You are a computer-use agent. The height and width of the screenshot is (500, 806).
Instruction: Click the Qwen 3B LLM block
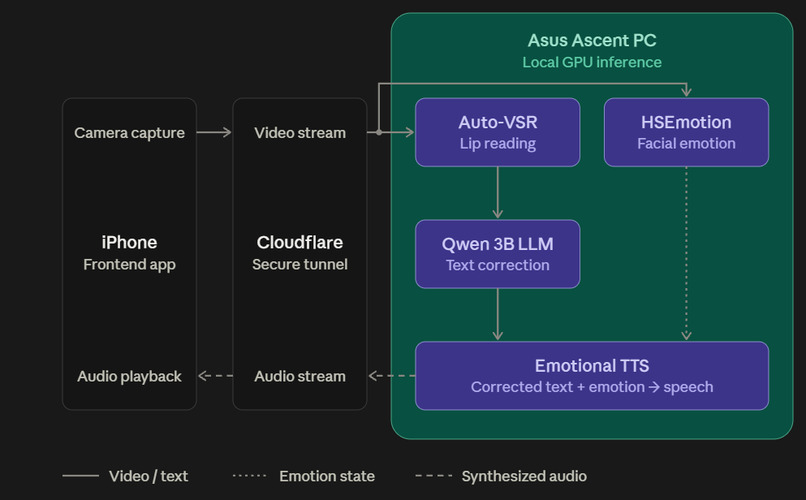coord(498,254)
